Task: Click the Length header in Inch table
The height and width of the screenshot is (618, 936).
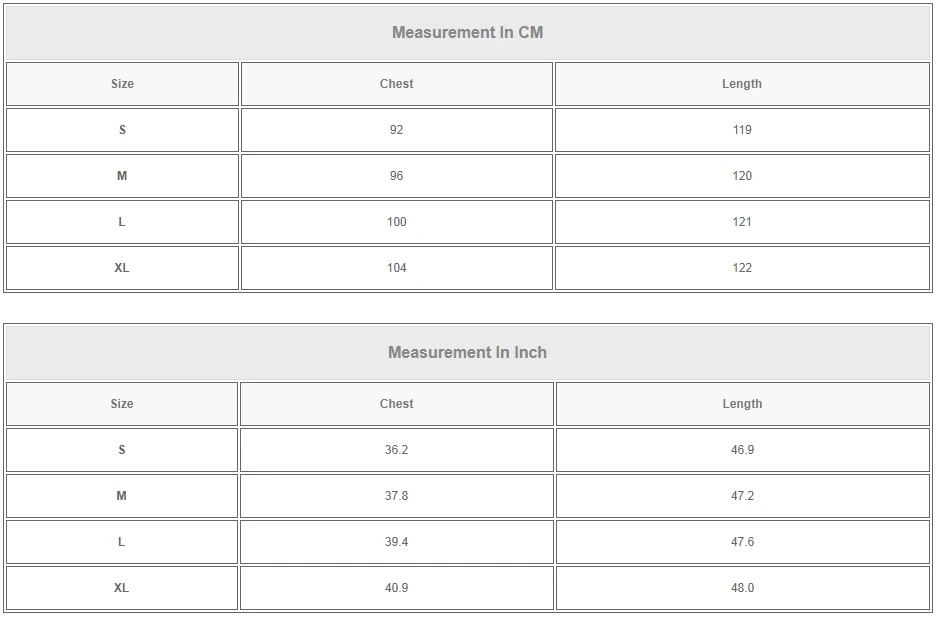Action: pyautogui.click(x=742, y=404)
